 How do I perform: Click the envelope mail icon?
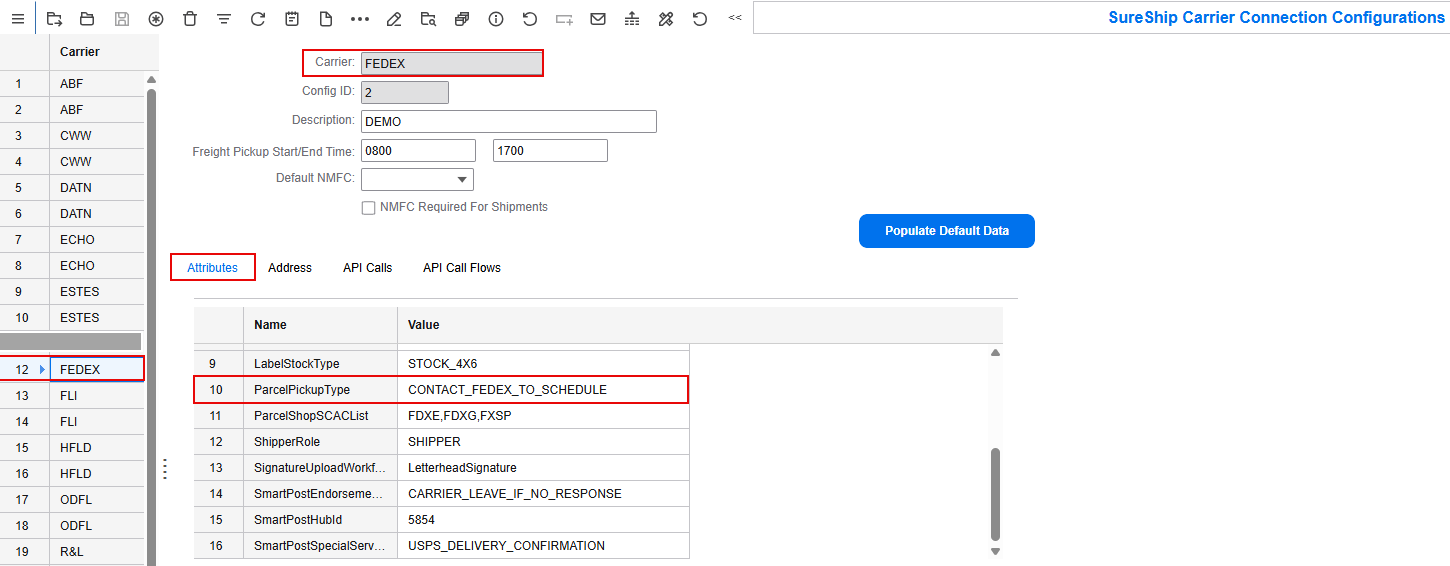(x=598, y=19)
